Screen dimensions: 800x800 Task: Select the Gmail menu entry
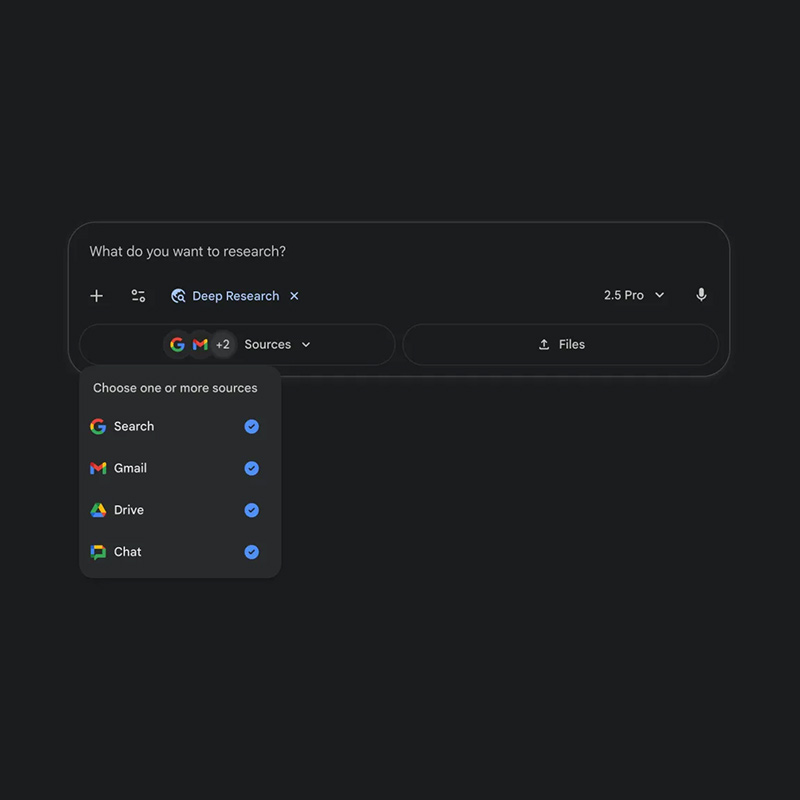180,468
